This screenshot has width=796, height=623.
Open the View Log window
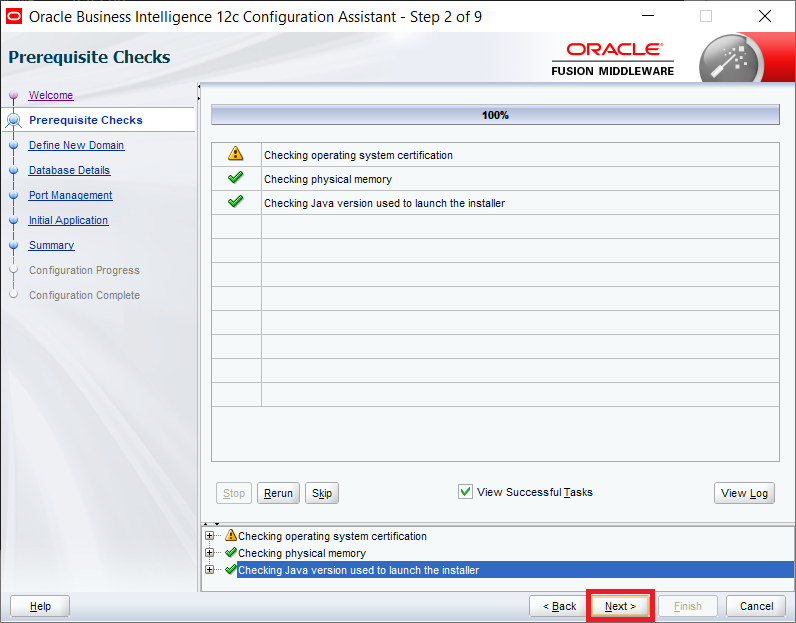(744, 493)
